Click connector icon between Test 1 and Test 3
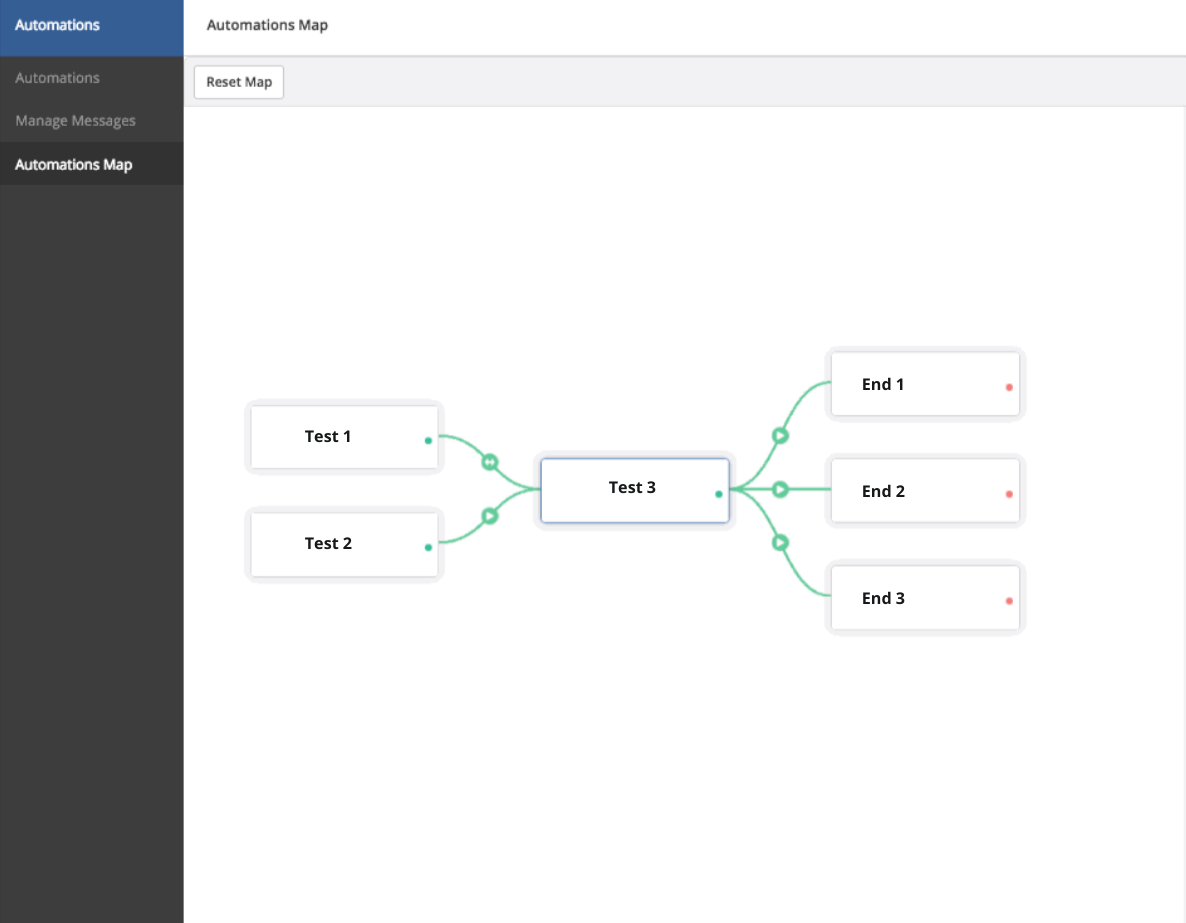 pyautogui.click(x=489, y=462)
